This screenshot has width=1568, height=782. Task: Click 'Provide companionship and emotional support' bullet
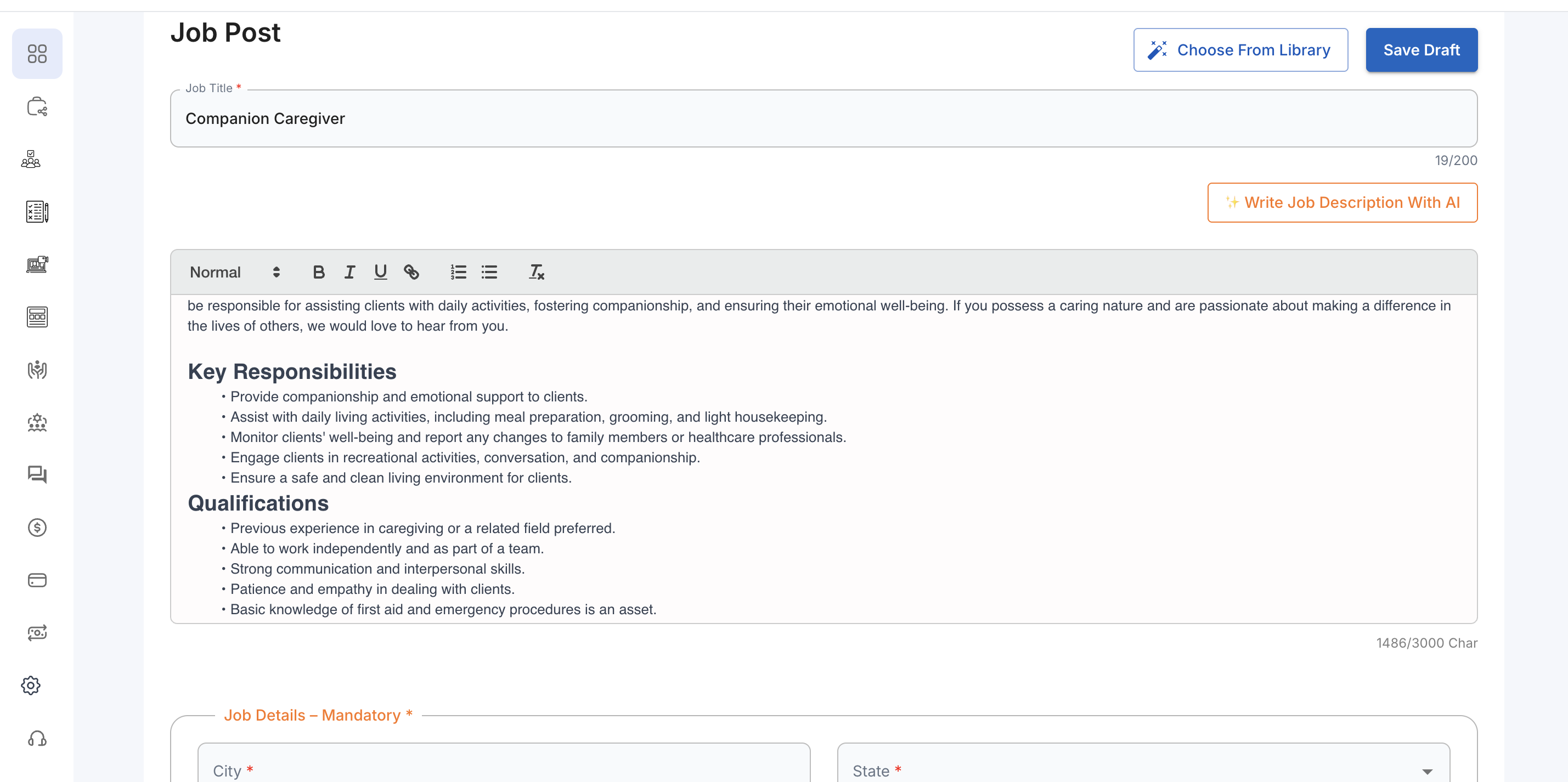tap(409, 397)
